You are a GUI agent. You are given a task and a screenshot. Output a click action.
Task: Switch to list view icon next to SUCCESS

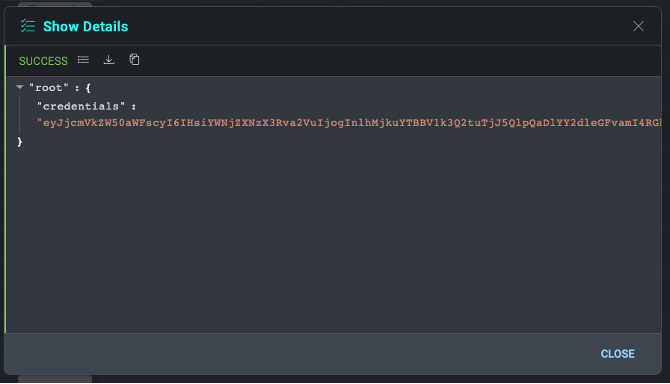pos(83,60)
